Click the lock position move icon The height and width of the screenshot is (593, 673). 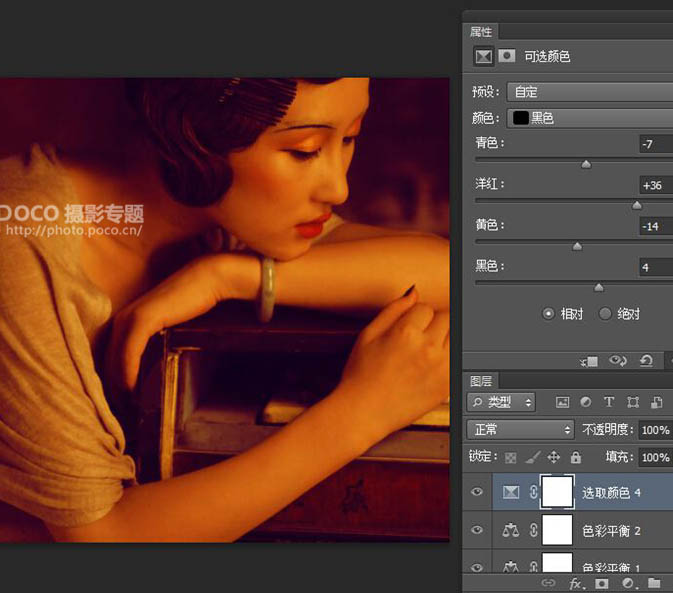[554, 457]
